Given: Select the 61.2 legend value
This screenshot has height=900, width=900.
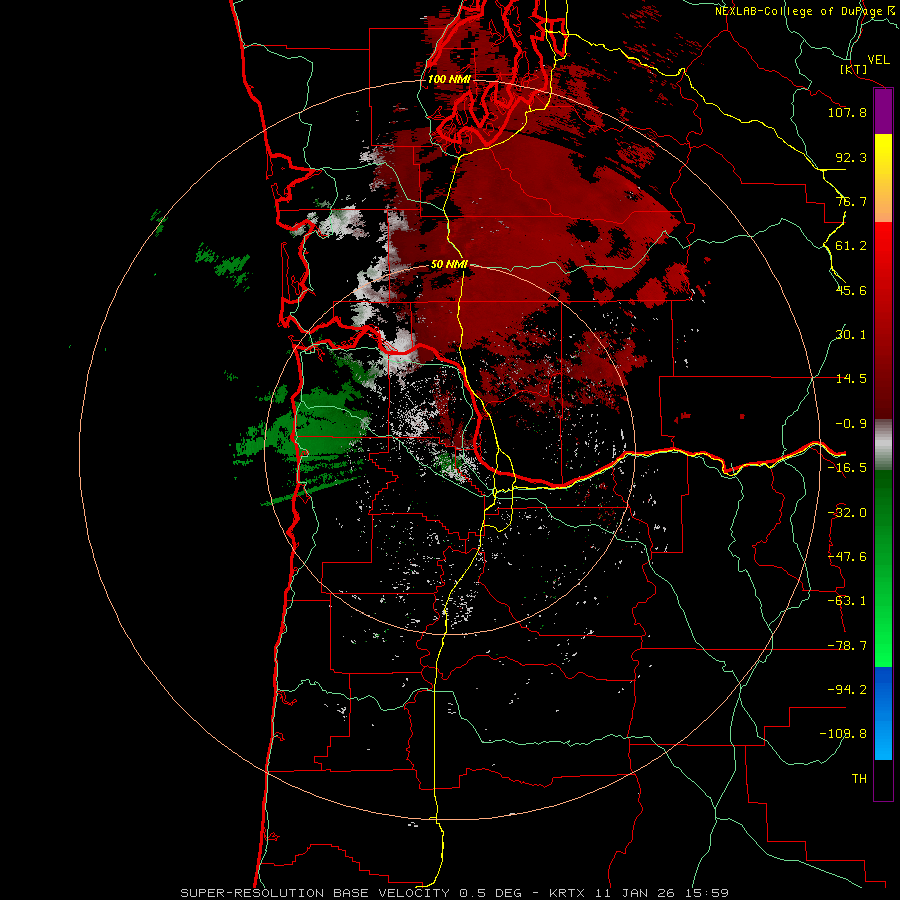Looking at the screenshot, I should pos(851,246).
